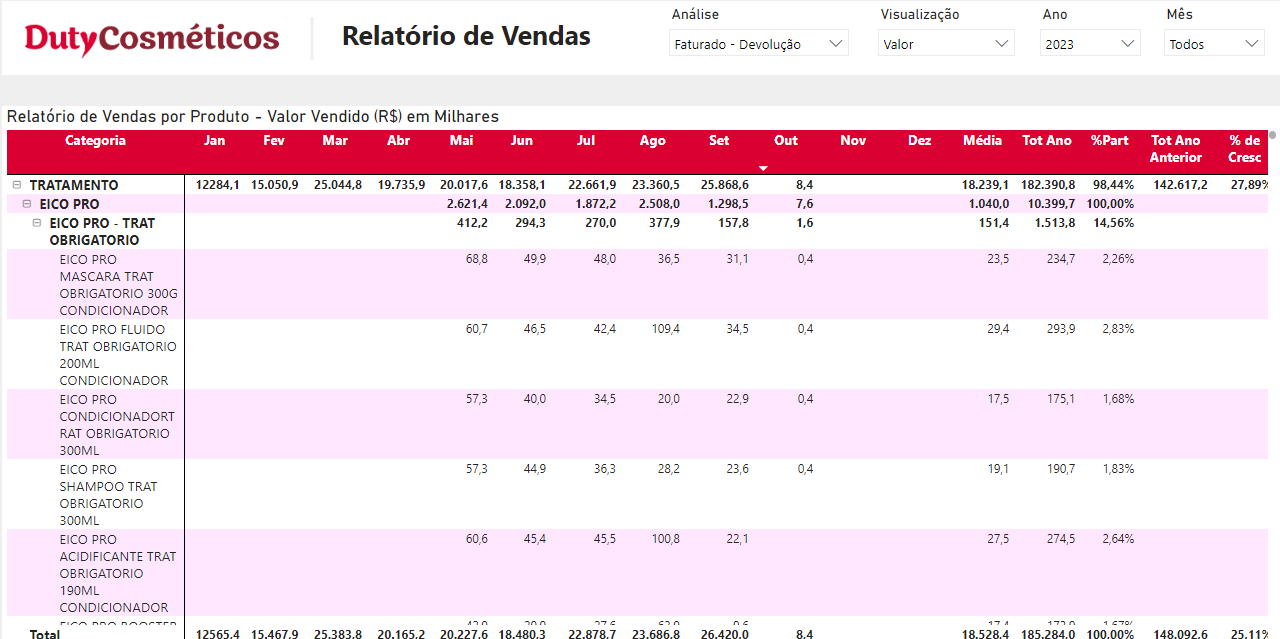Click the Dez column header
Viewport: 1280px width, 639px height.
click(x=919, y=141)
